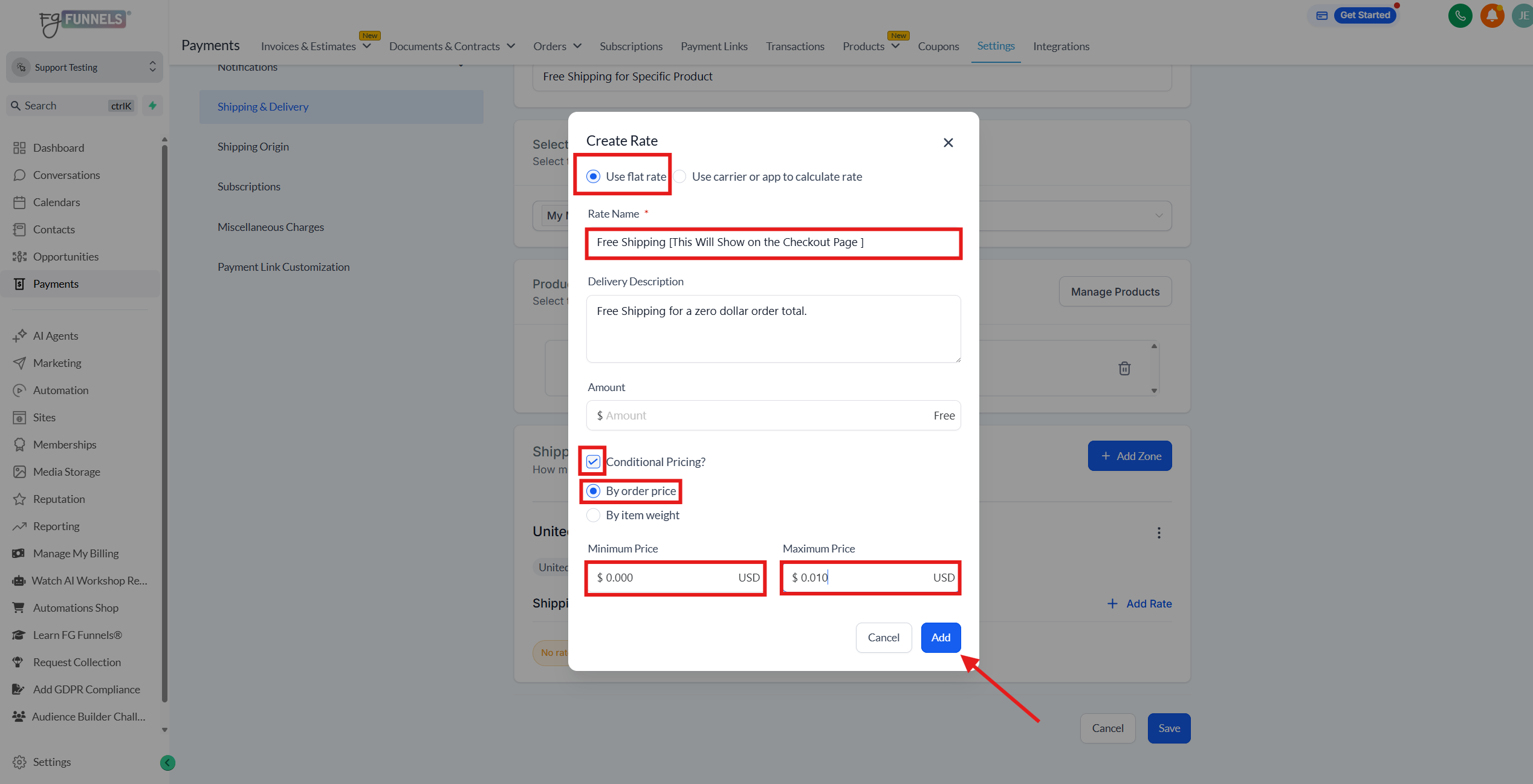Open Shipping Origin settings section

(253, 147)
